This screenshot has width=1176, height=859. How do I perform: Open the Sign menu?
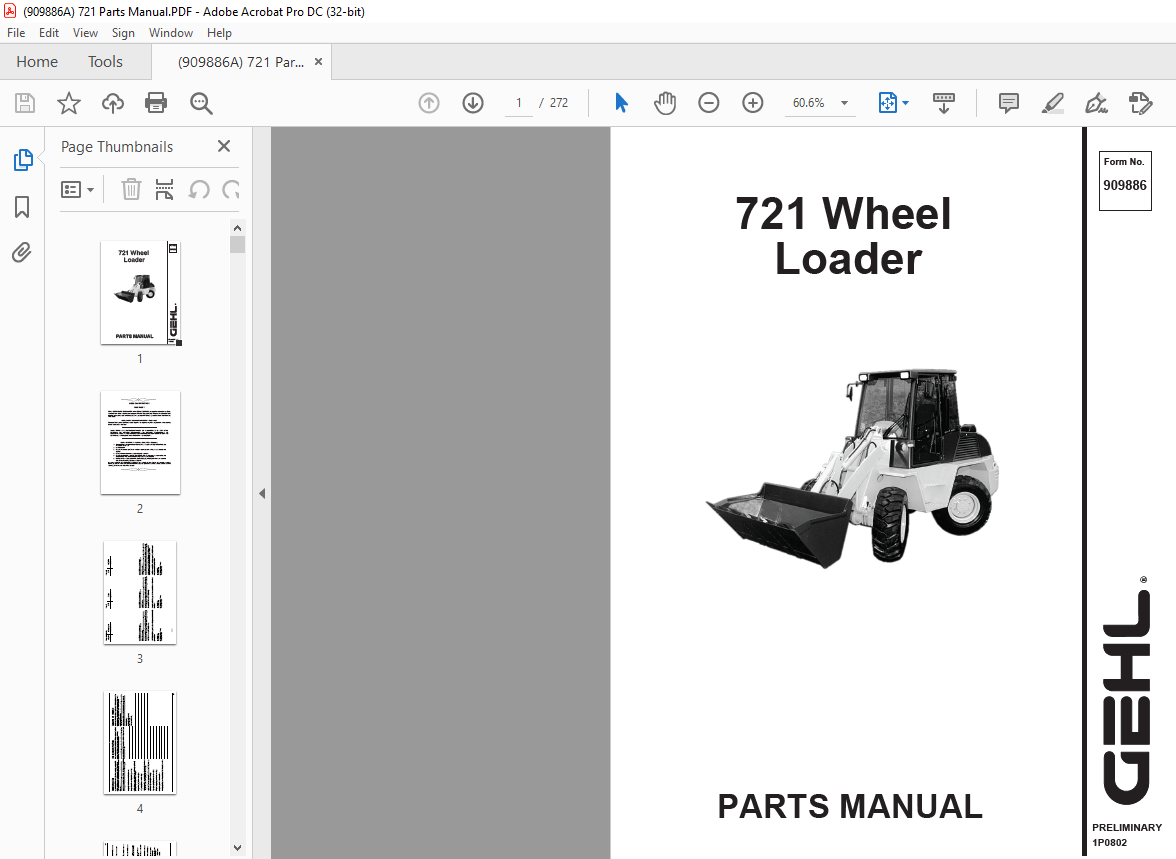(123, 33)
